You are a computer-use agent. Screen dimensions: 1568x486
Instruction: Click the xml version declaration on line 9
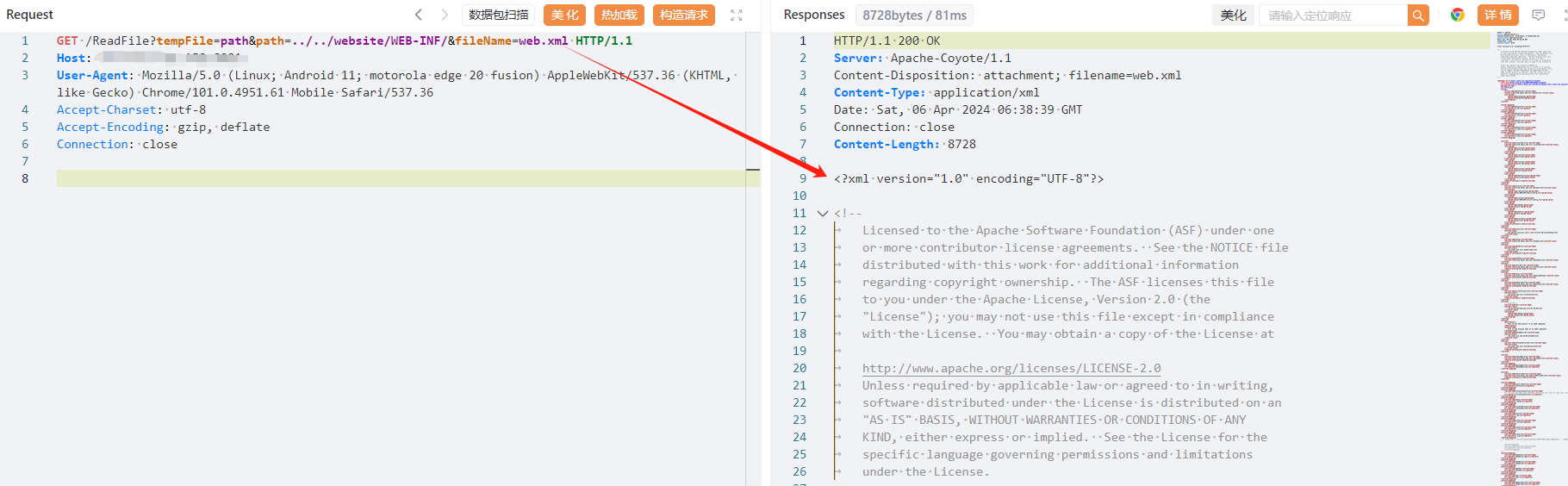[x=968, y=178]
